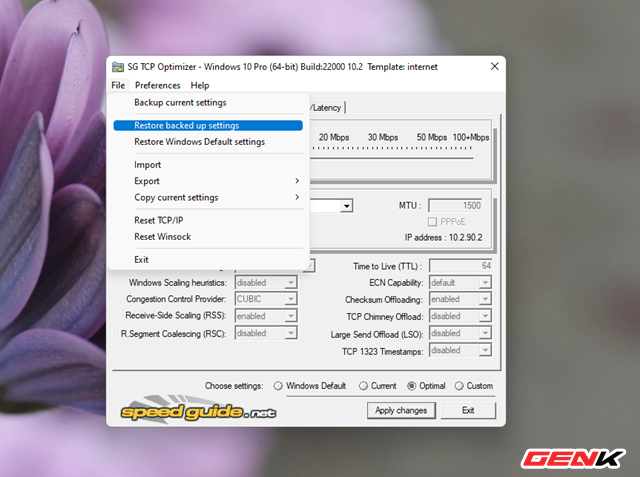
Task: Open the File menu
Action: click(118, 85)
